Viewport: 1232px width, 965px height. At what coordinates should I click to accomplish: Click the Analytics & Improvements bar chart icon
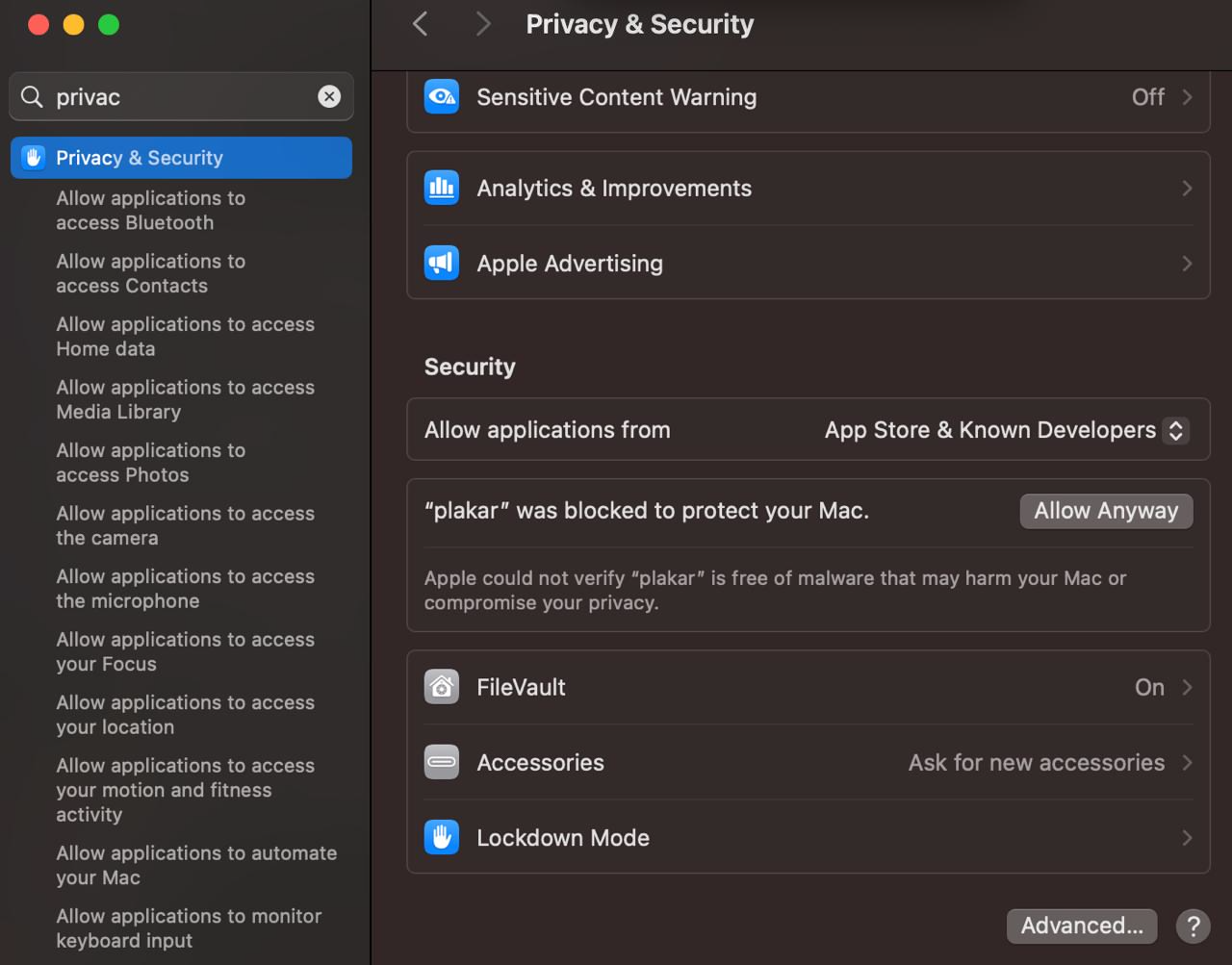pos(441,188)
